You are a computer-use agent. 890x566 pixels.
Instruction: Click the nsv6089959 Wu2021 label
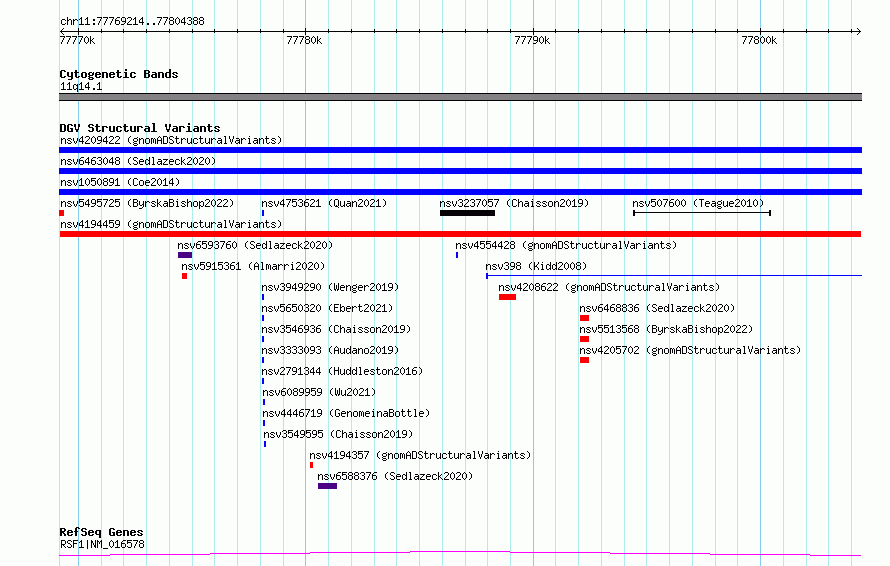click(x=319, y=392)
